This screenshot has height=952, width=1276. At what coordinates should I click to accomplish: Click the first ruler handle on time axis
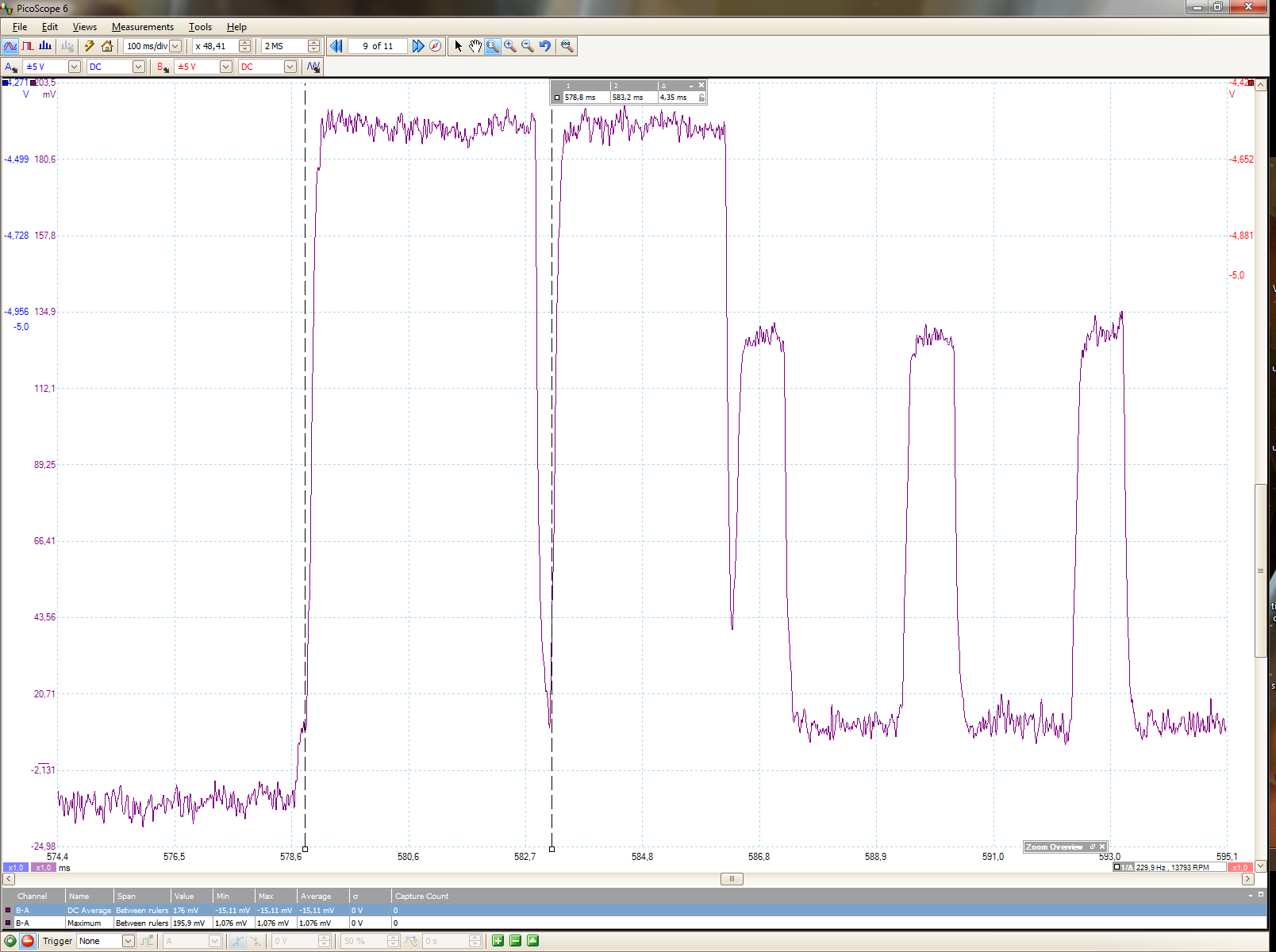coord(305,849)
